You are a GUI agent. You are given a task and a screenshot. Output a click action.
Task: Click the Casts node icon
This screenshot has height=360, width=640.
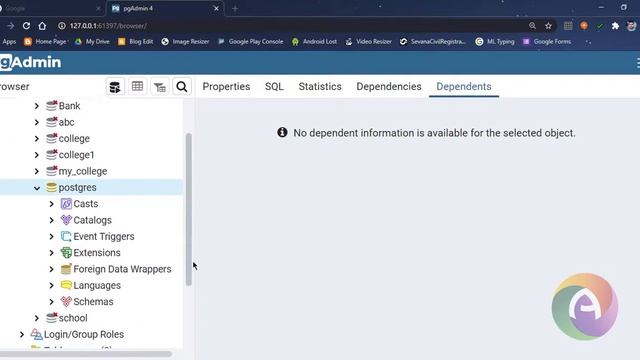66,204
